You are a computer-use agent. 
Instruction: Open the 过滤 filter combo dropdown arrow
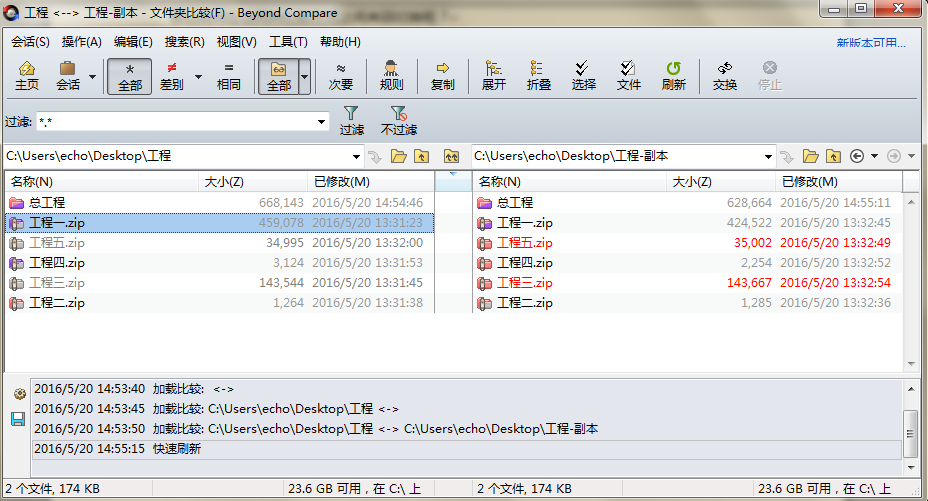[x=321, y=122]
